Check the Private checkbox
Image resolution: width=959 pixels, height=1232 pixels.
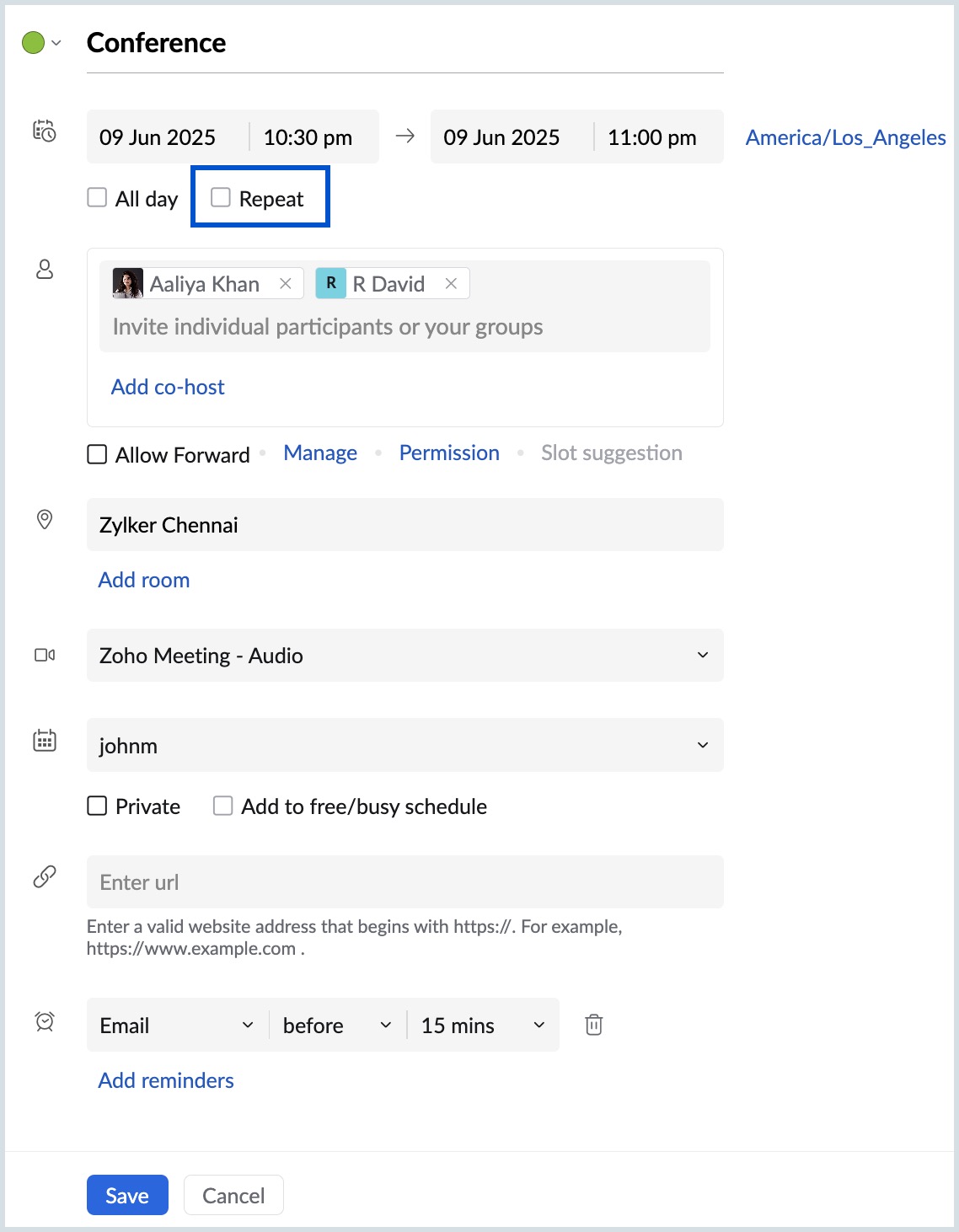(98, 806)
